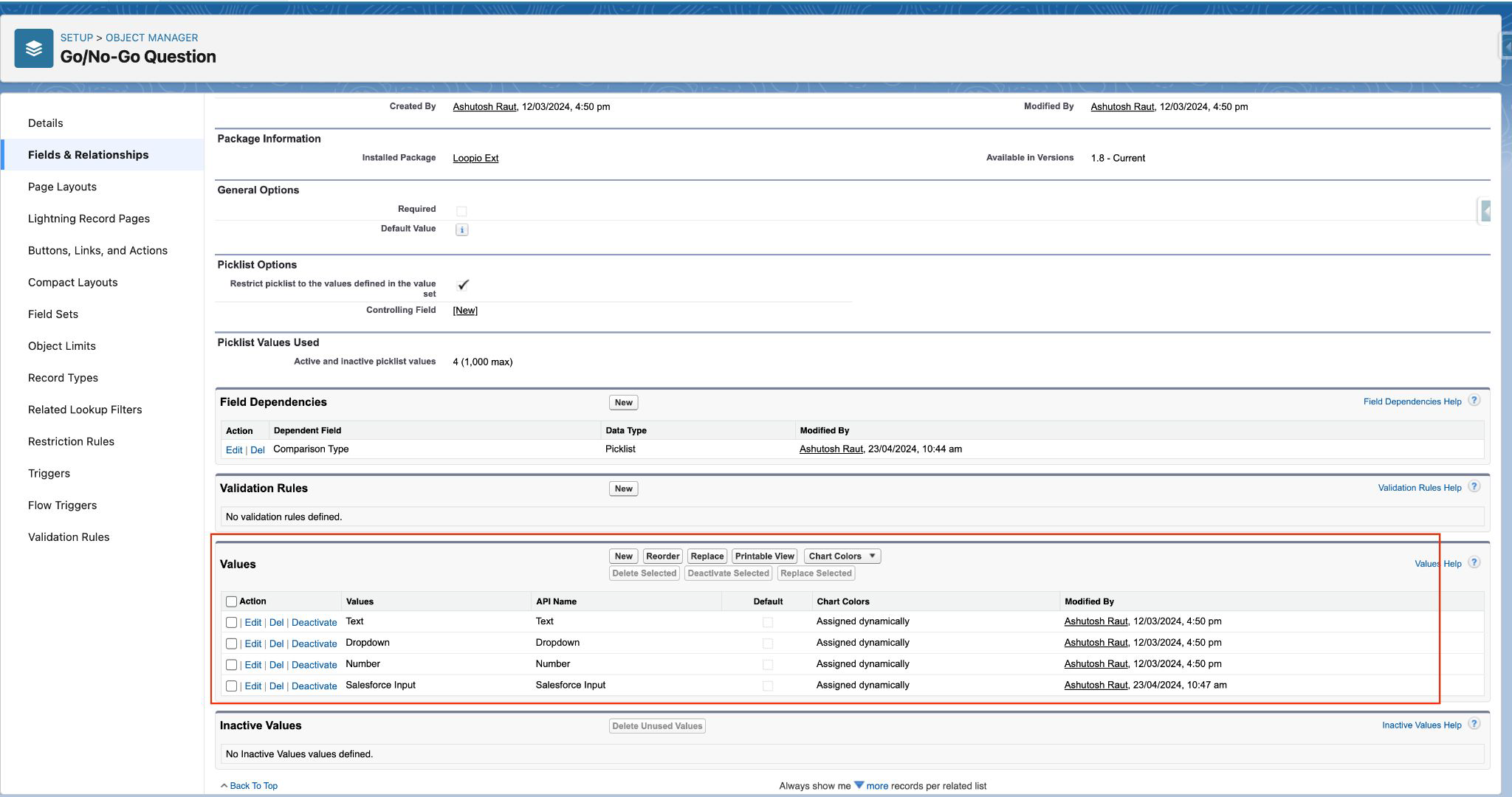Open Field Dependencies help question-mark icon
Screen dimensions: 1512x797
point(1474,401)
